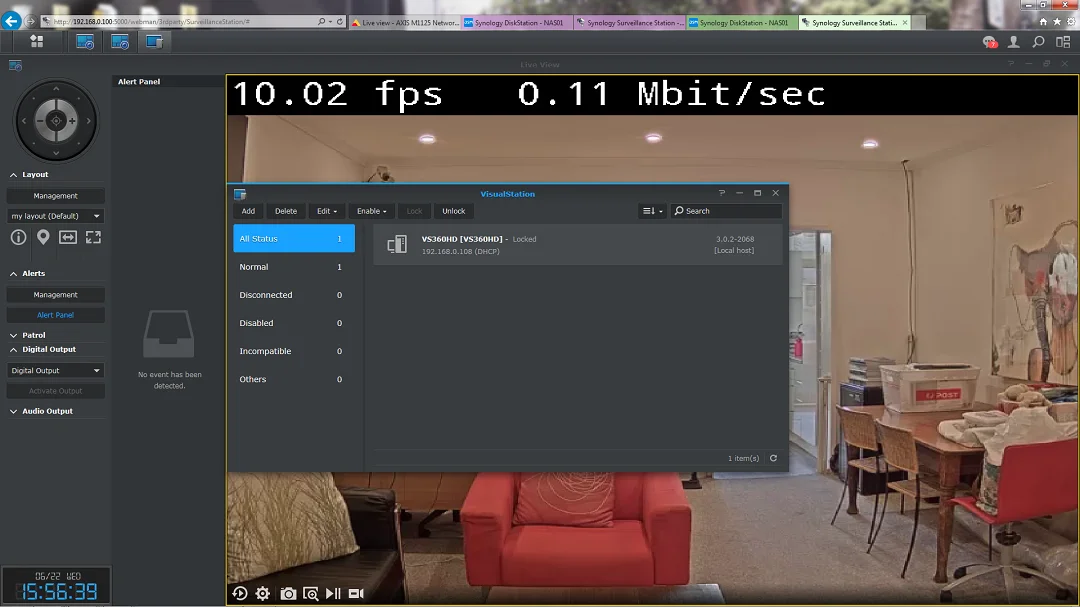Open the live view settings gear
Viewport: 1080px width, 607px height.
point(263,594)
